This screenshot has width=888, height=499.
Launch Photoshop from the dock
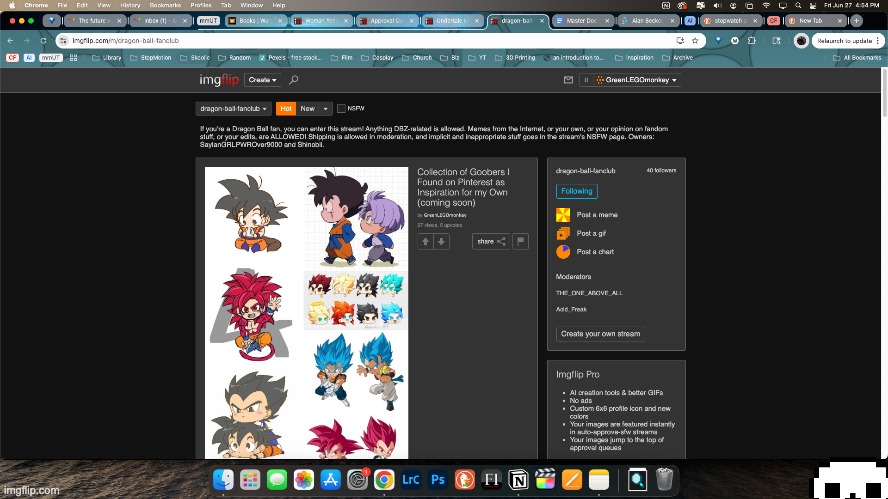[x=438, y=480]
